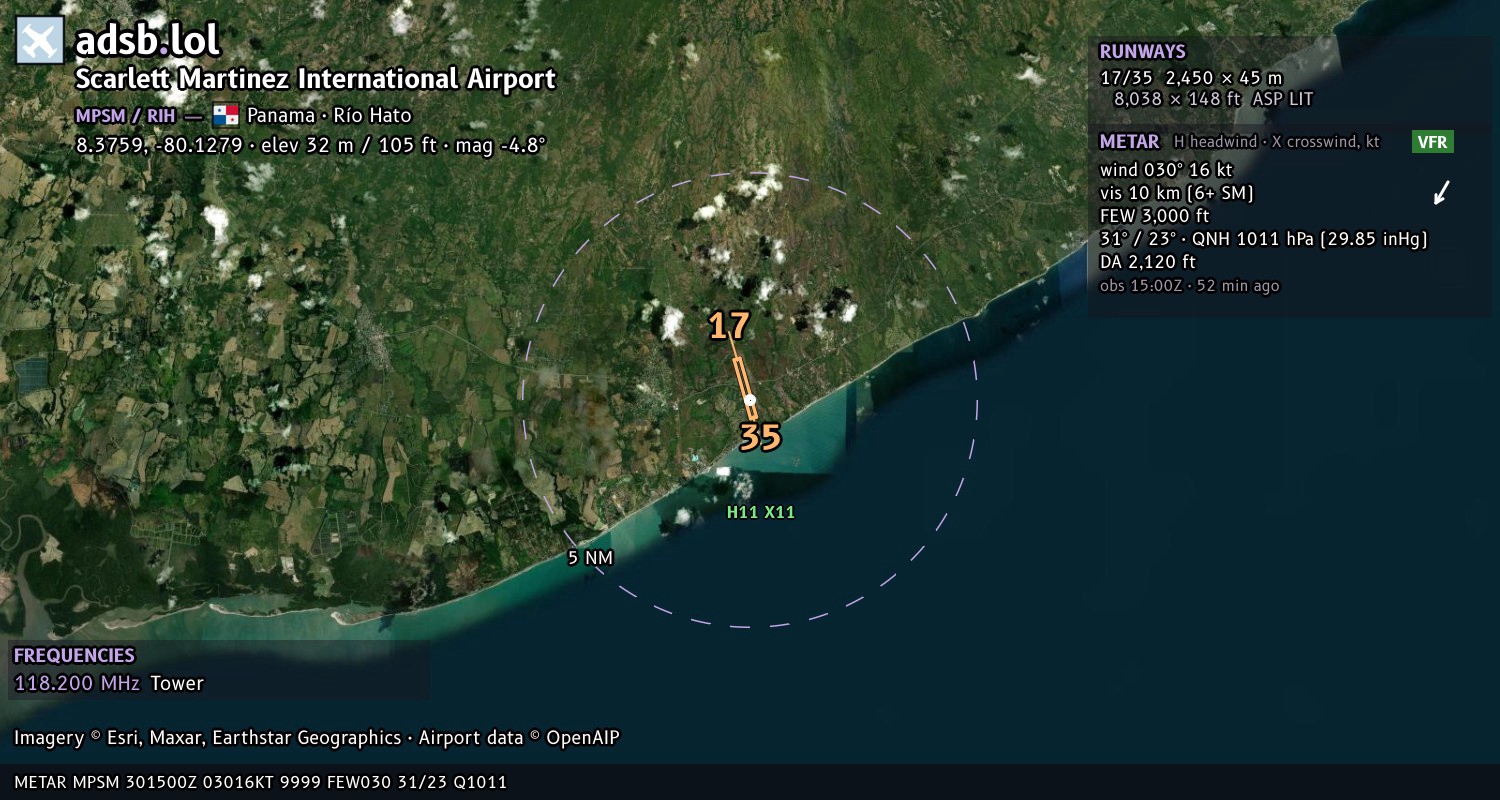Click the adsb.lol site title

point(148,41)
